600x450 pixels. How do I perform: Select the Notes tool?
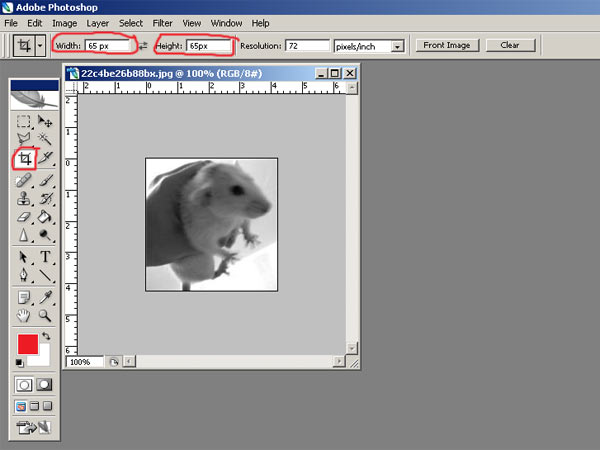pyautogui.click(x=23, y=297)
